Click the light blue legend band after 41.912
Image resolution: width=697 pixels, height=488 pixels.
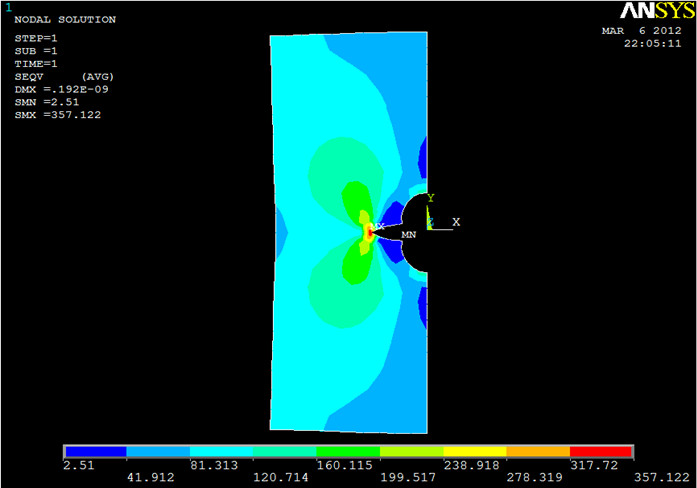[x=158, y=452]
